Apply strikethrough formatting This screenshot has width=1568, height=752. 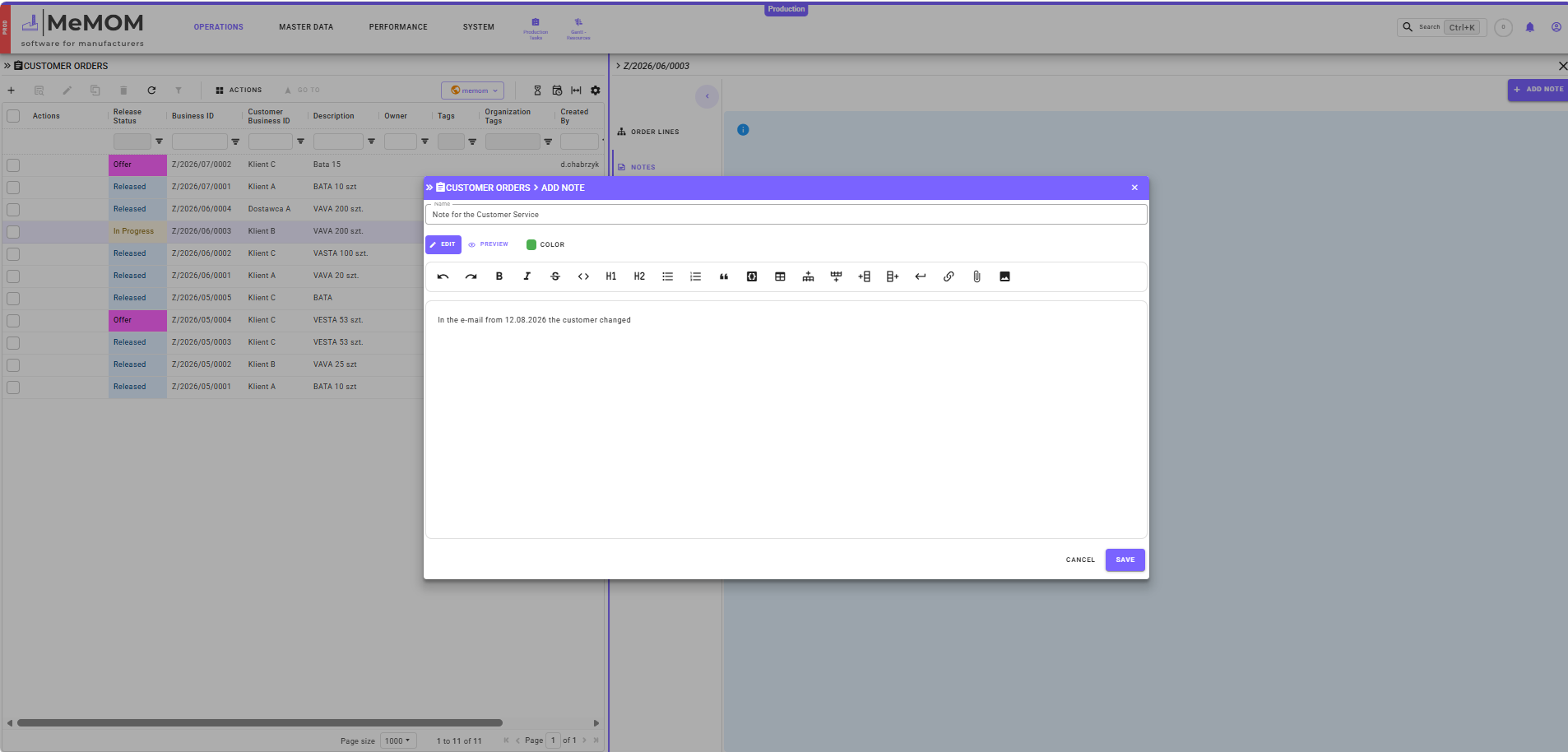[x=555, y=276]
